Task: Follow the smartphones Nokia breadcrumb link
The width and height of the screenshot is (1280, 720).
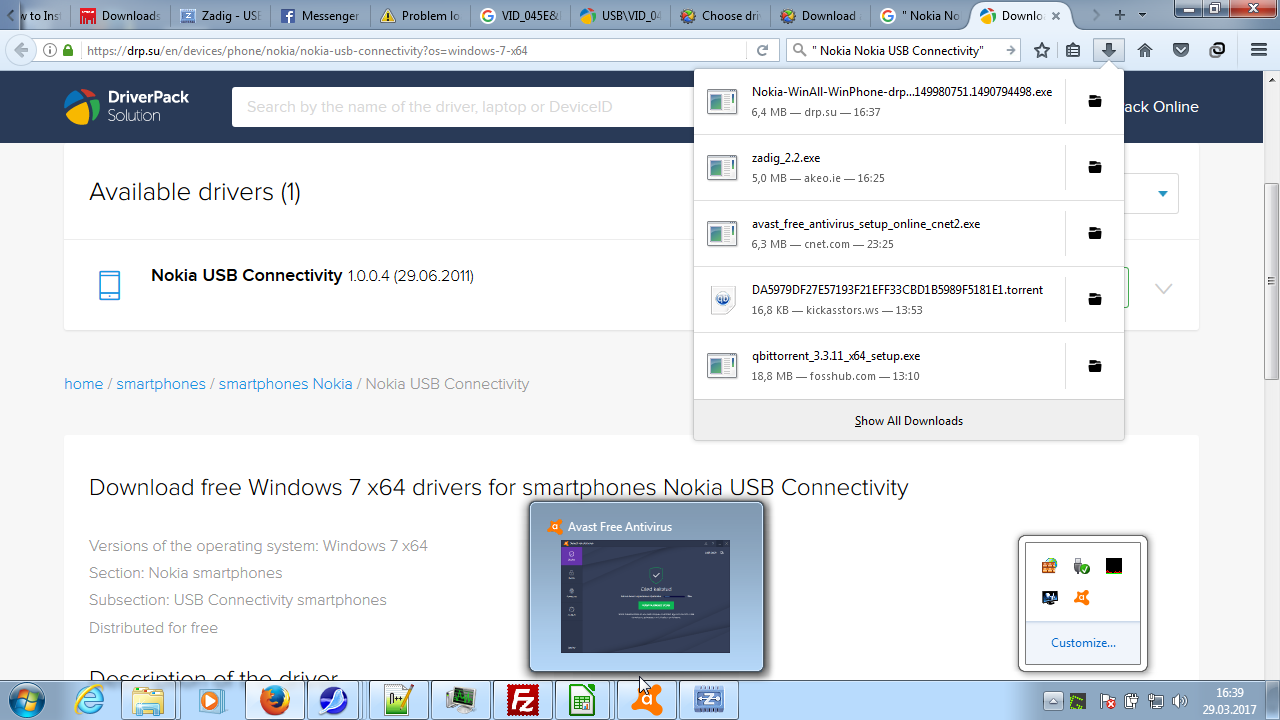Action: click(x=285, y=384)
